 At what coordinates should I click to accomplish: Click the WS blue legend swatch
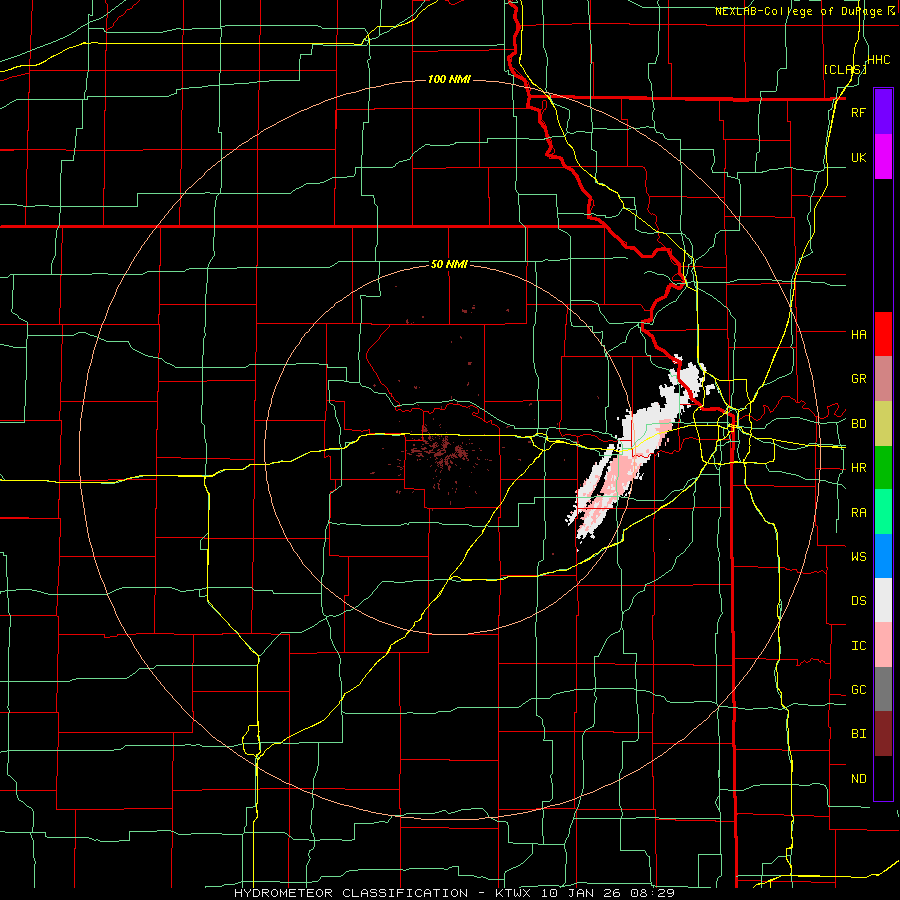(x=883, y=556)
